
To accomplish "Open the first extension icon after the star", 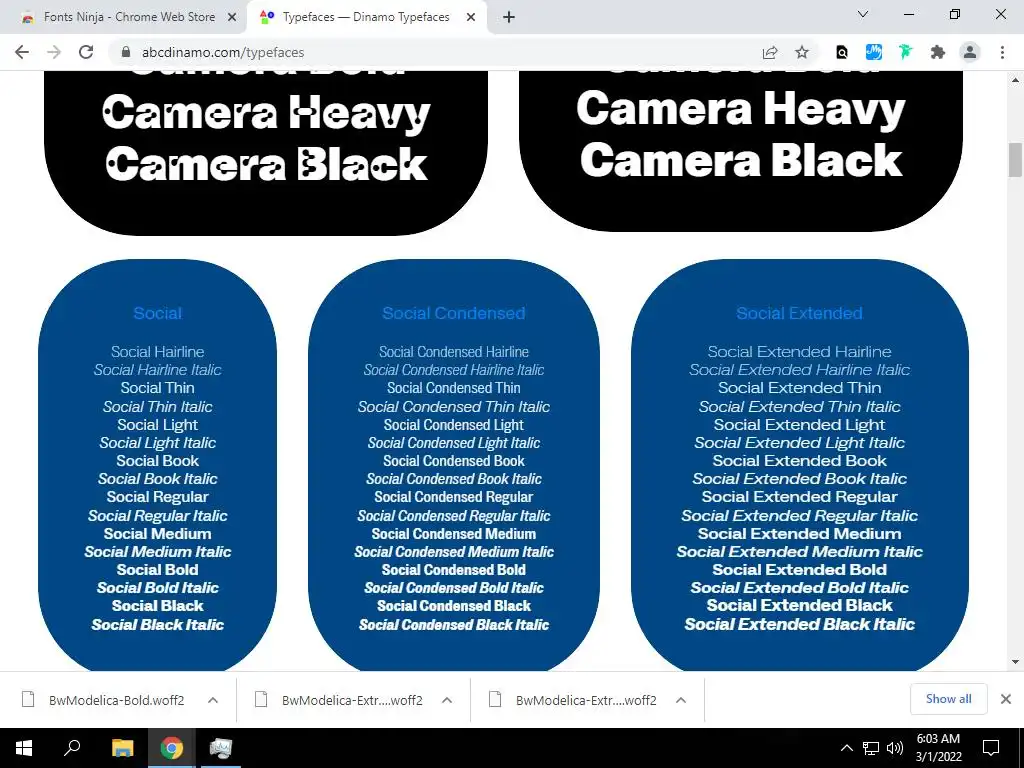I will [x=842, y=52].
